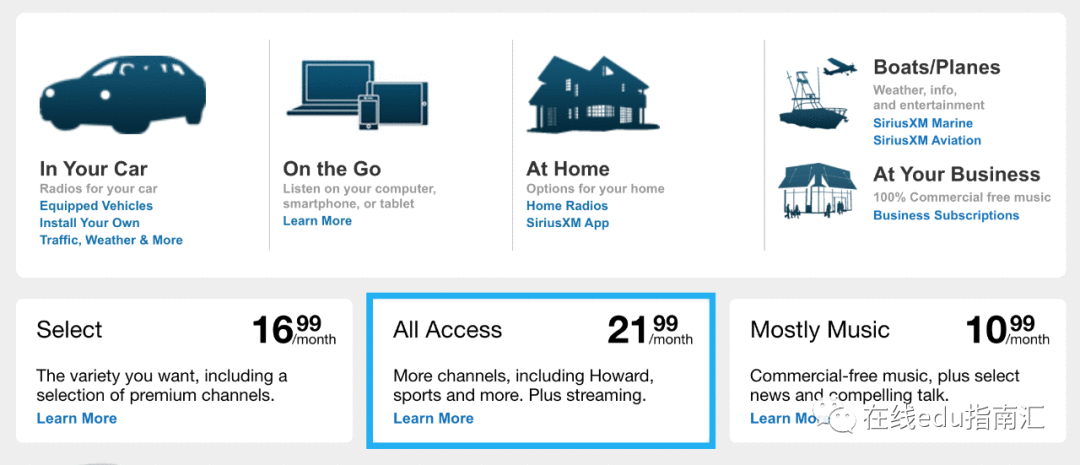Image resolution: width=1080 pixels, height=465 pixels.
Task: Click the house icon above At Home
Action: tap(588, 94)
